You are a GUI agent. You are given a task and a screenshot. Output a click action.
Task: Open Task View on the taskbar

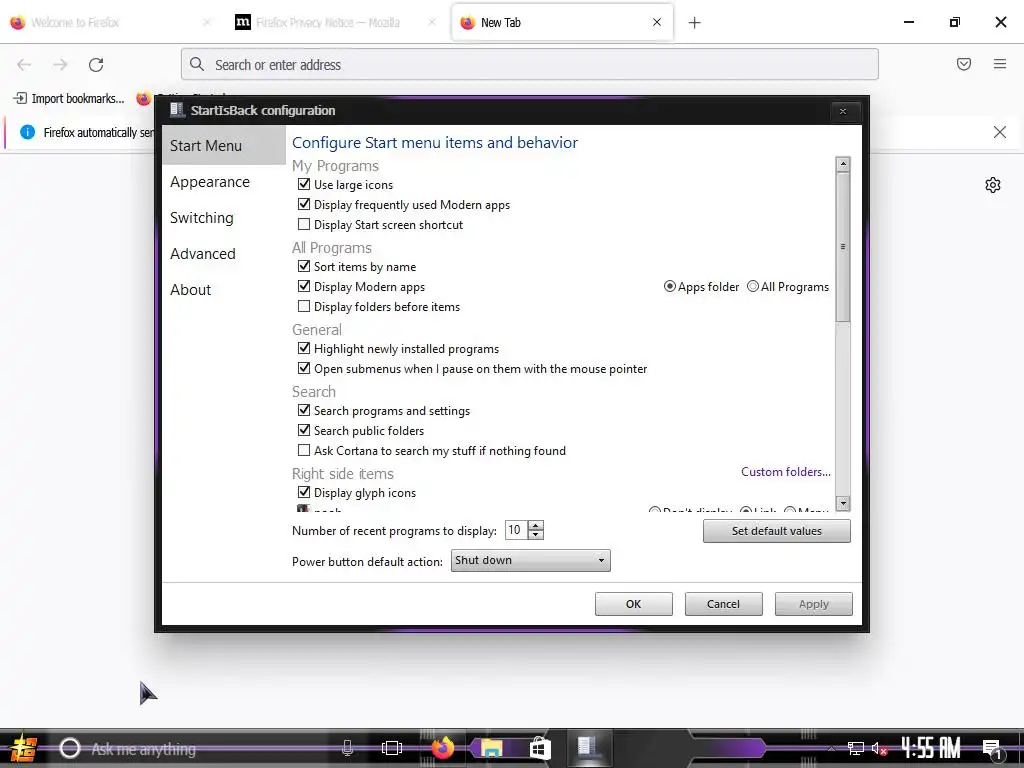point(391,748)
